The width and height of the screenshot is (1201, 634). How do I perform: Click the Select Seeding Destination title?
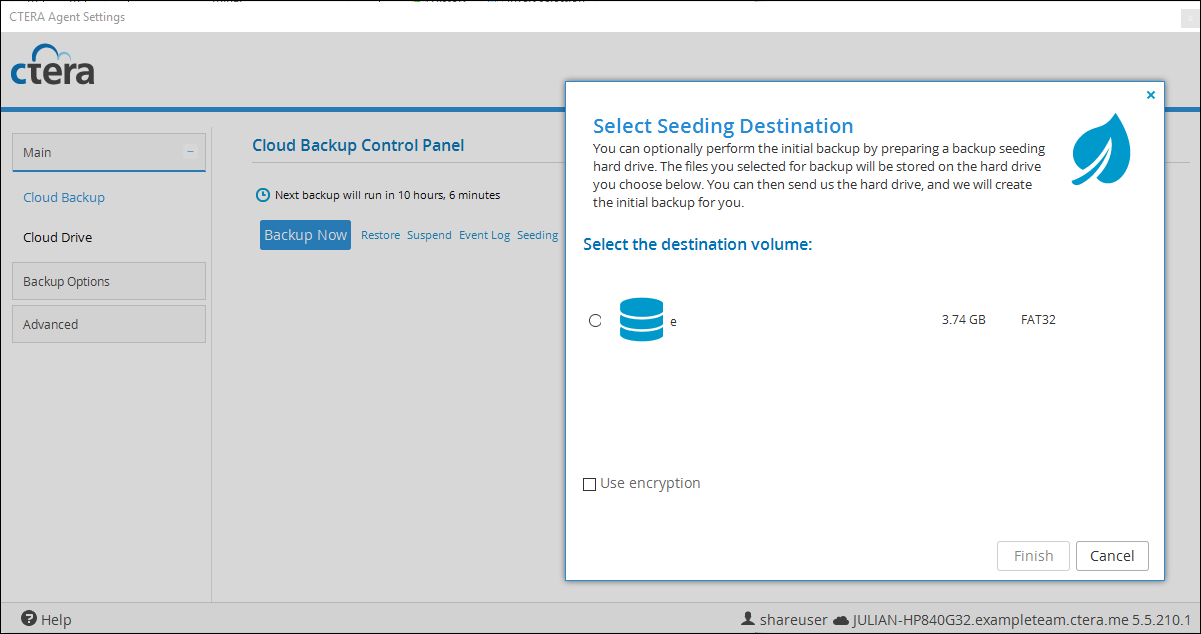coord(723,126)
